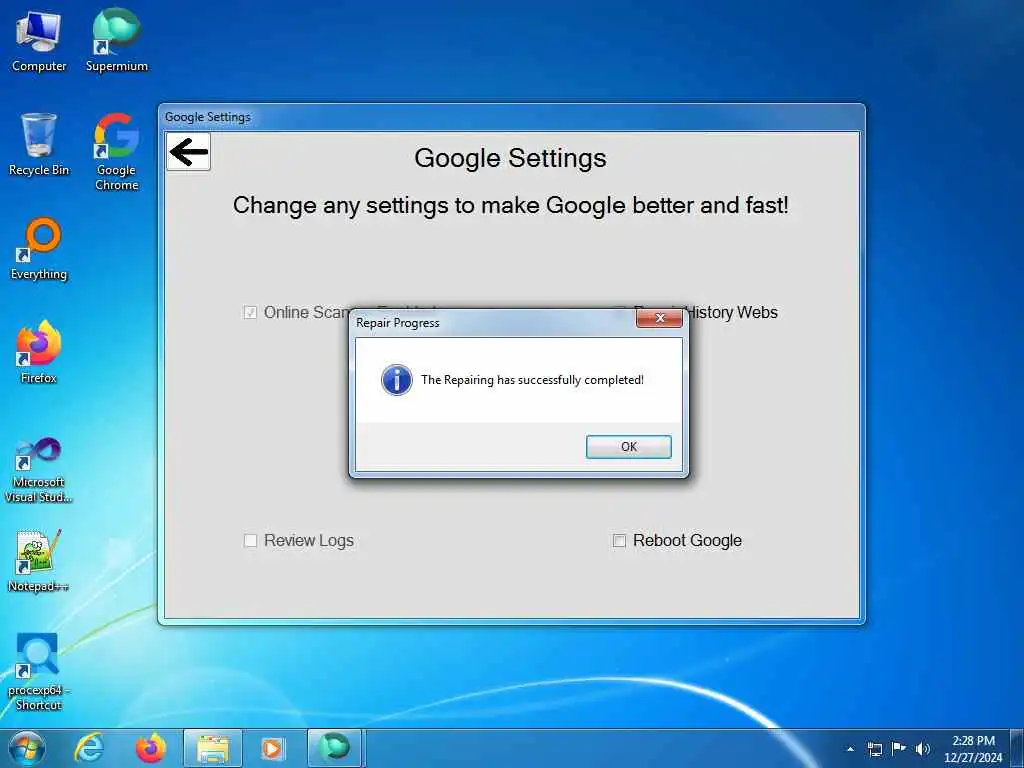
Task: Open Windows Media Player from taskbar
Action: (x=272, y=748)
